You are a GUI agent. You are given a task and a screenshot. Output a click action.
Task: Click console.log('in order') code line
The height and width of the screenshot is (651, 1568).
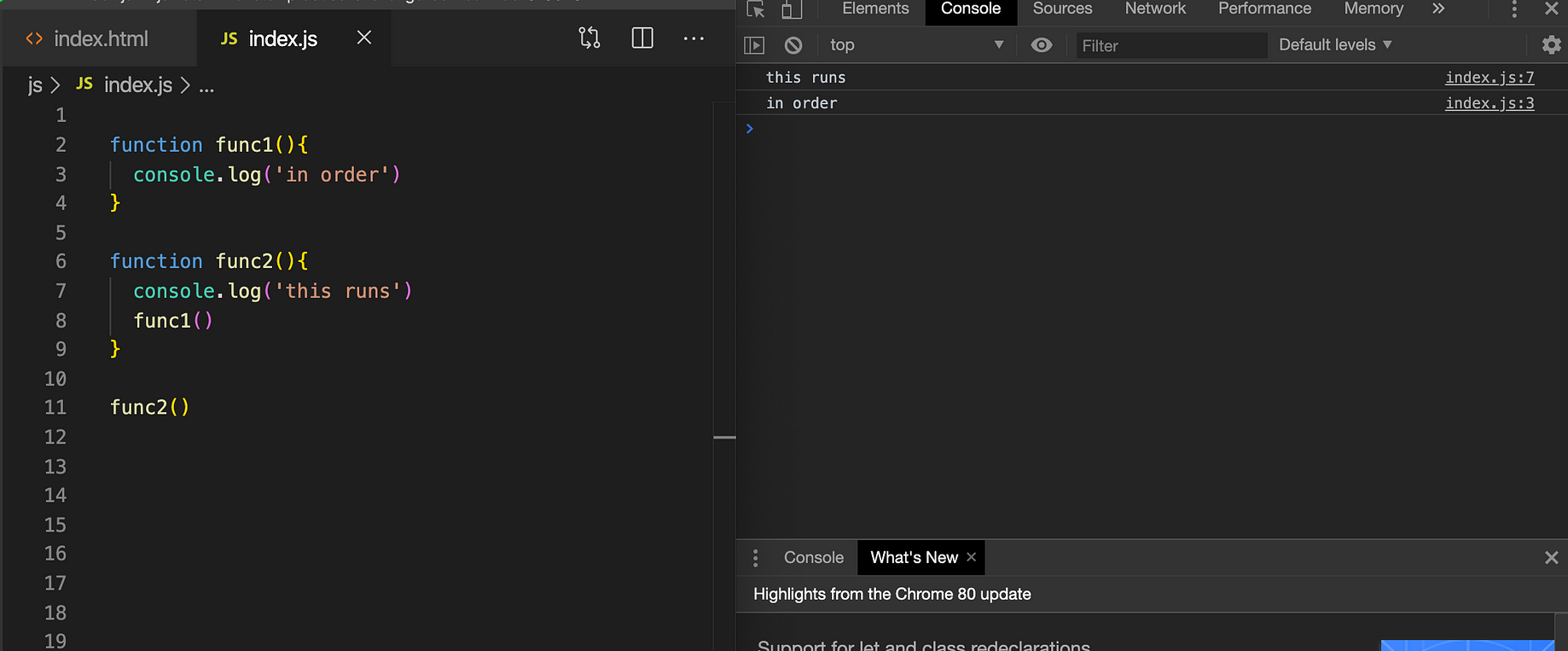coord(266,175)
